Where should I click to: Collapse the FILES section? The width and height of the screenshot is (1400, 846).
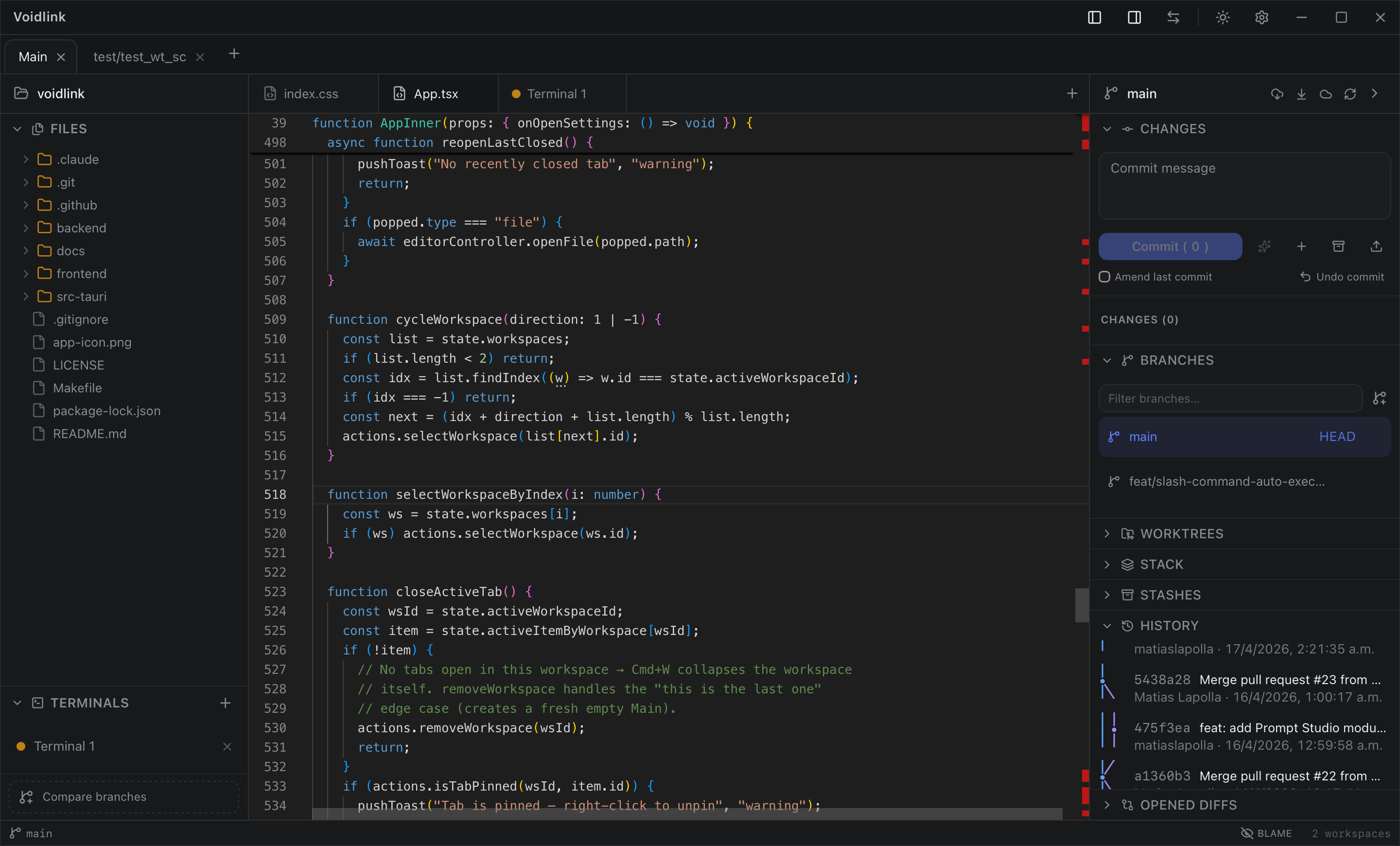17,129
